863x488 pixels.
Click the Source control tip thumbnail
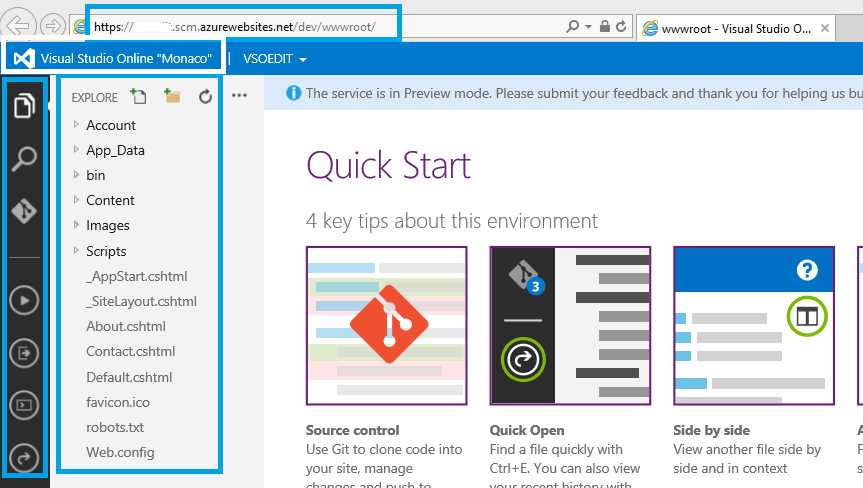click(387, 326)
